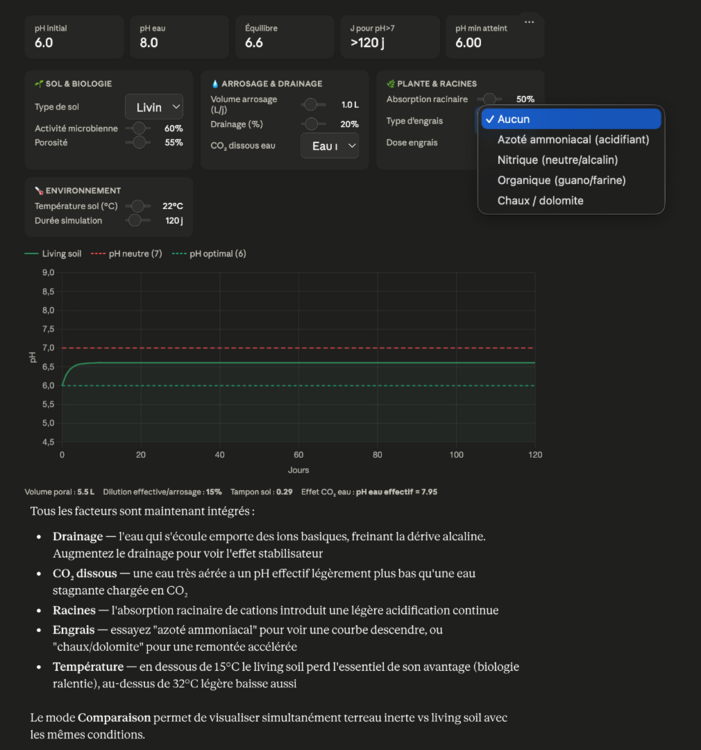
Task: Click the Tampon sol 0.29 stat
Action: pyautogui.click(x=261, y=492)
